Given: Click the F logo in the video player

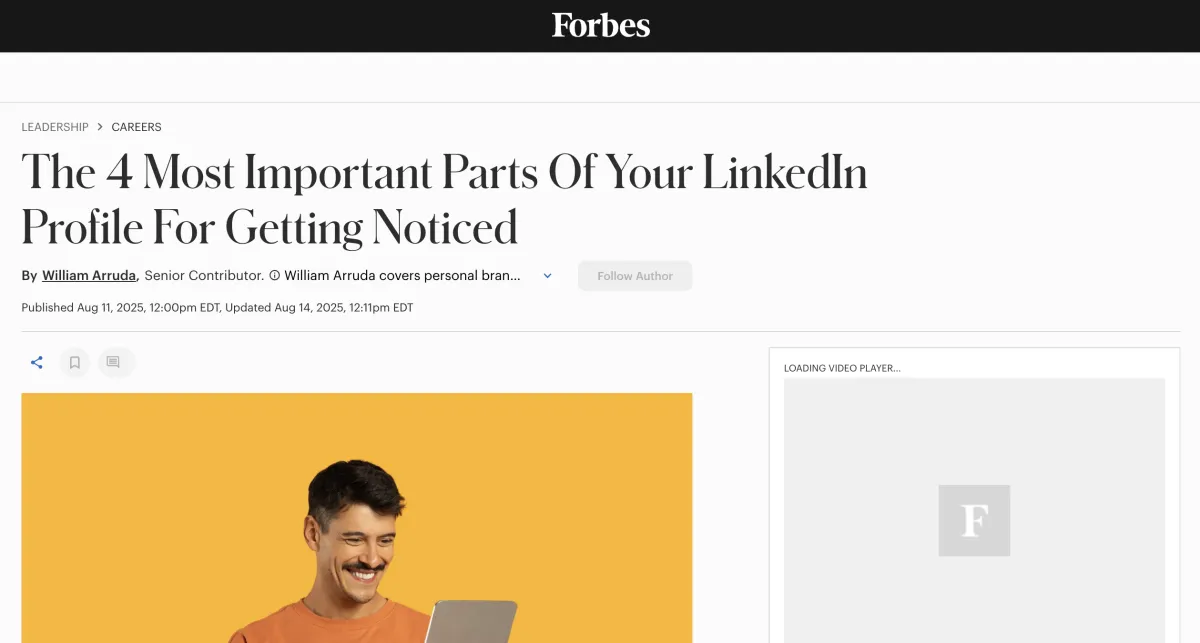Looking at the screenshot, I should click(974, 520).
